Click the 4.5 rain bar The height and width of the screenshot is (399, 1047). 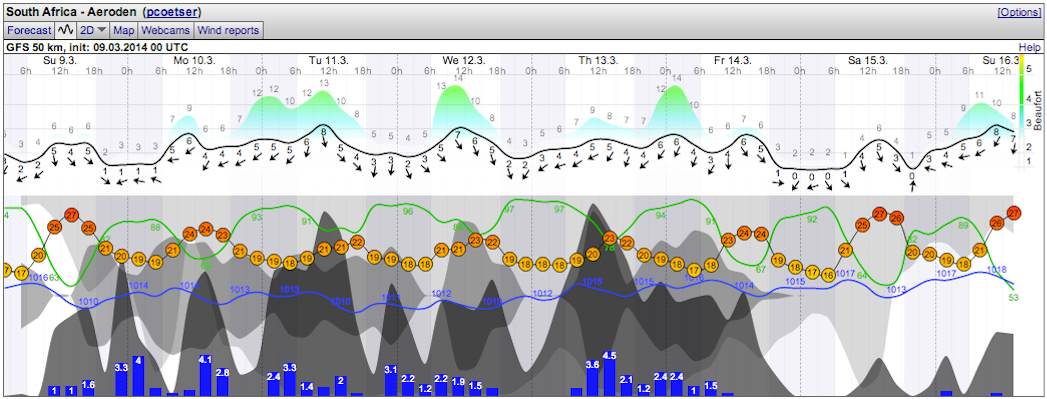click(610, 374)
